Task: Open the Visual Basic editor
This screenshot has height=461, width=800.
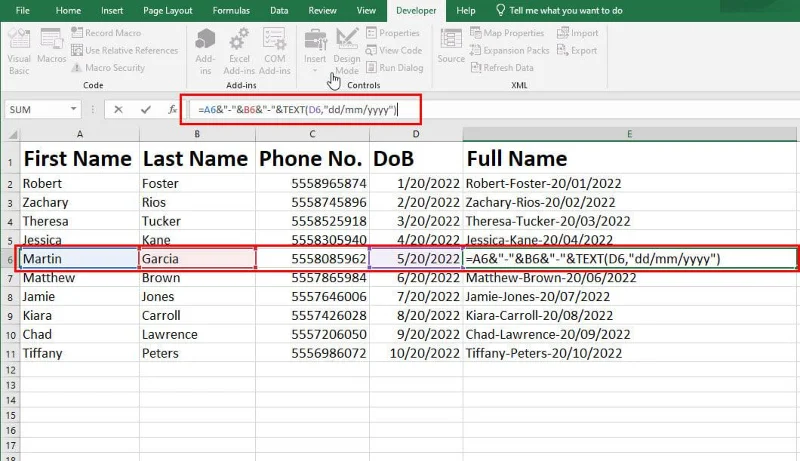Action: (19, 50)
